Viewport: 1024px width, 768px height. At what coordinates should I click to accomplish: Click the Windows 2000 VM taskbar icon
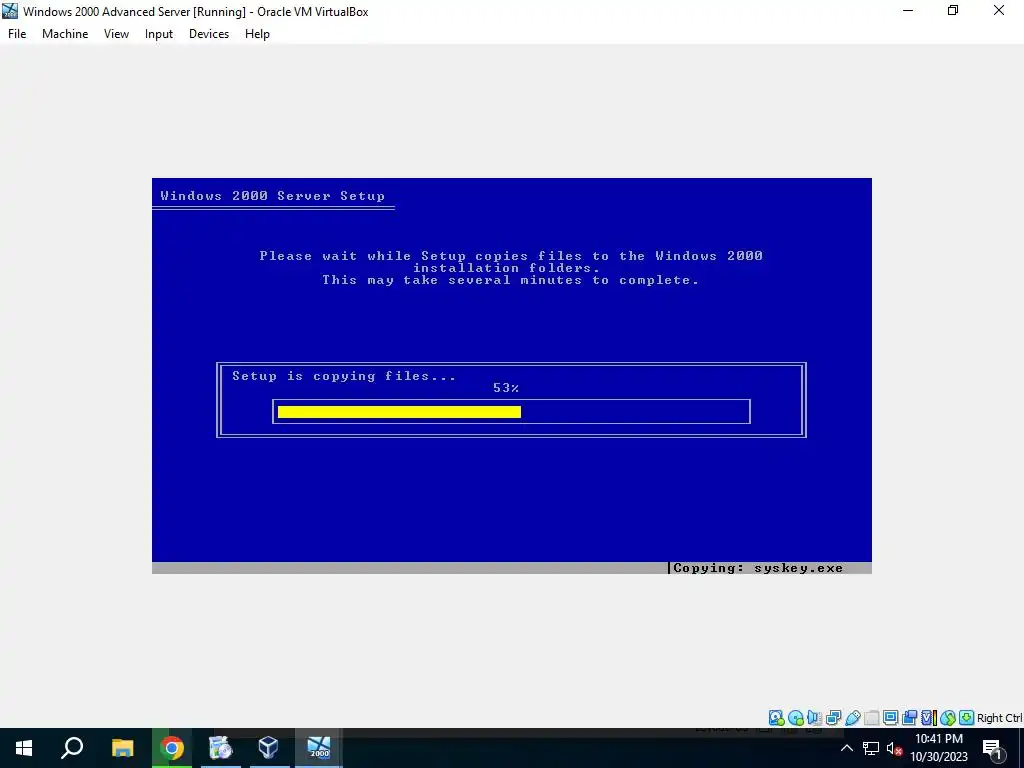pos(319,748)
